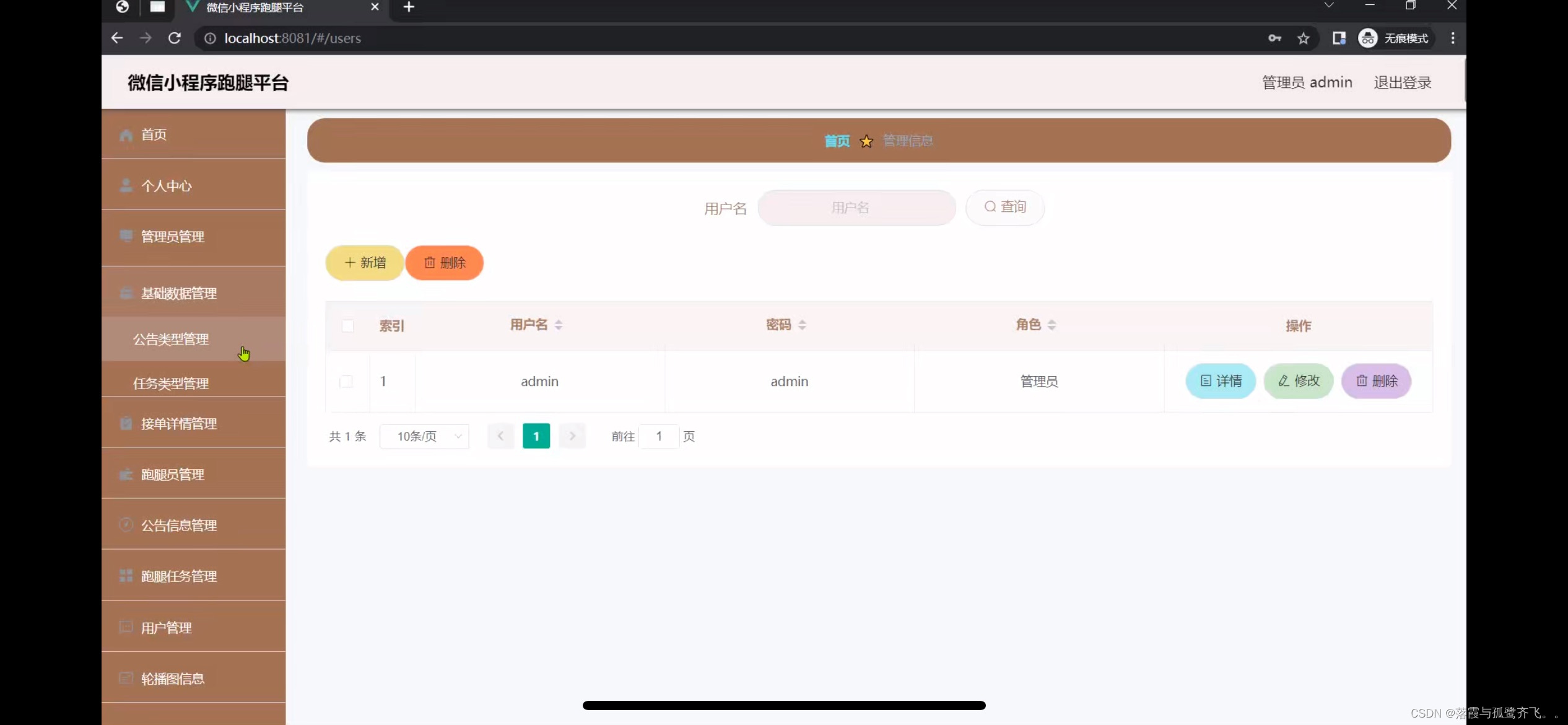This screenshot has width=1568, height=725.
Task: Open the tab search chevron
Action: click(1329, 6)
